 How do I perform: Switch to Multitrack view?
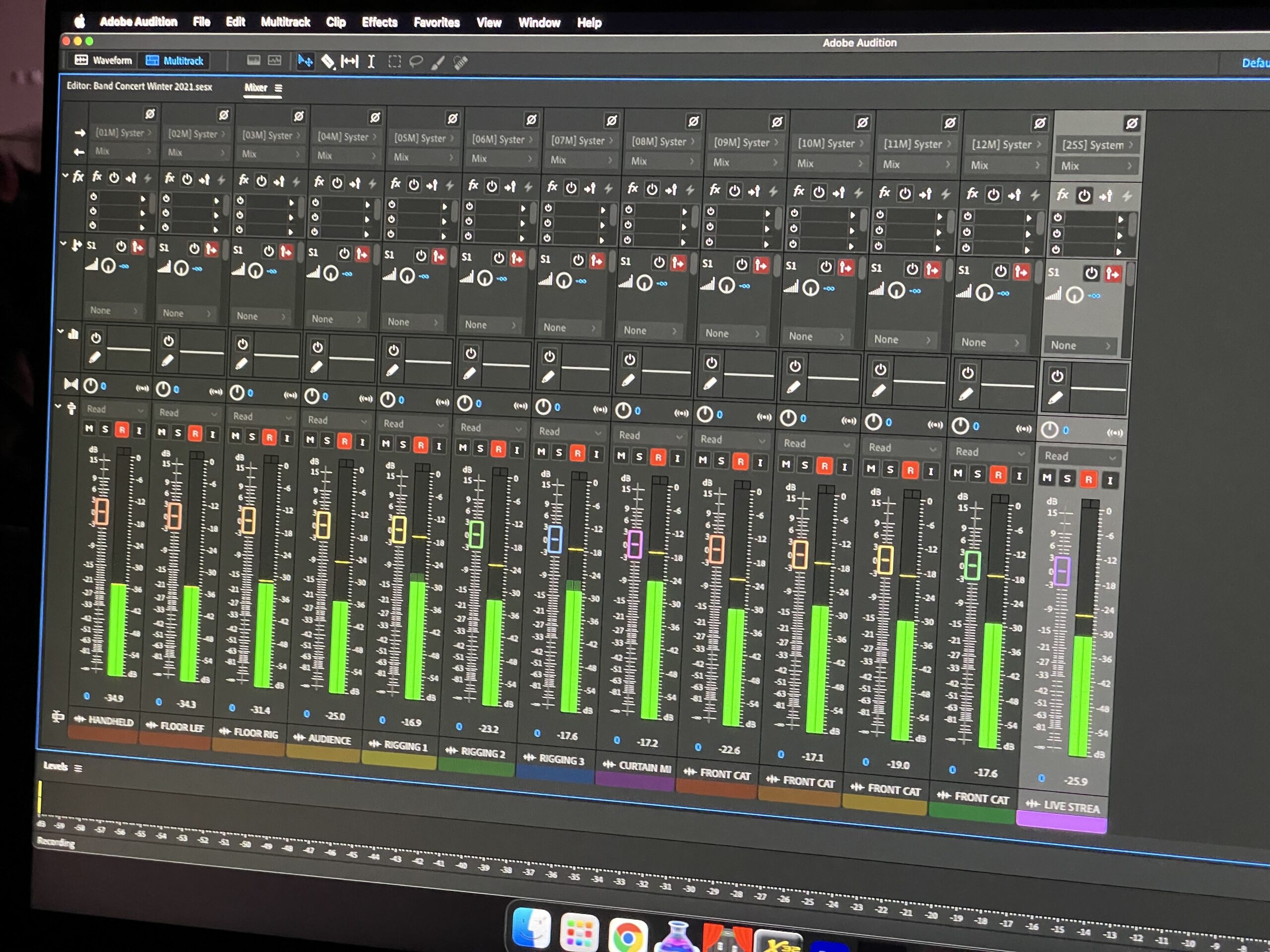click(x=175, y=61)
